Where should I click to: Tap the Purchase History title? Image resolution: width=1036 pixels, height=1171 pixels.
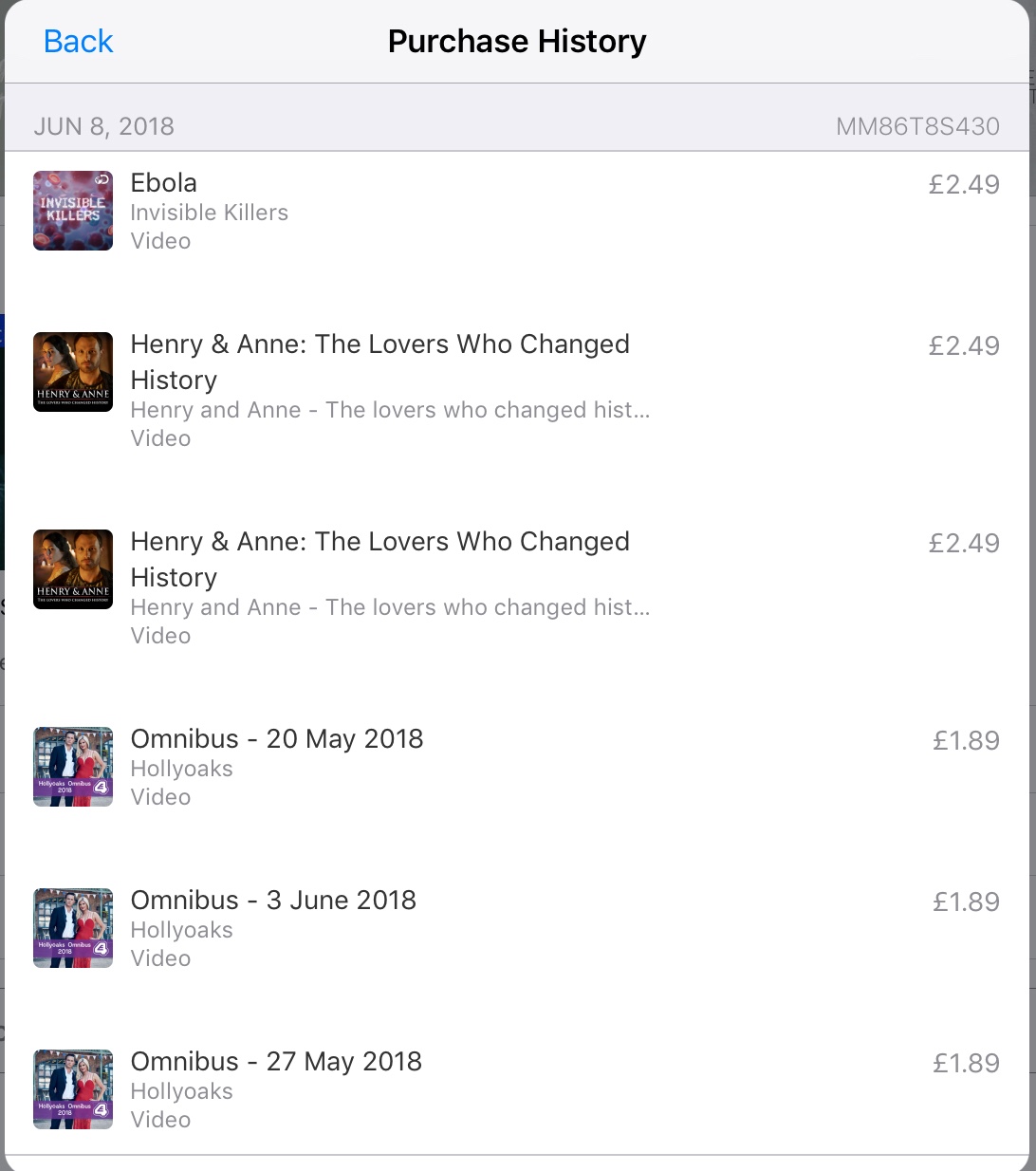[x=517, y=42]
